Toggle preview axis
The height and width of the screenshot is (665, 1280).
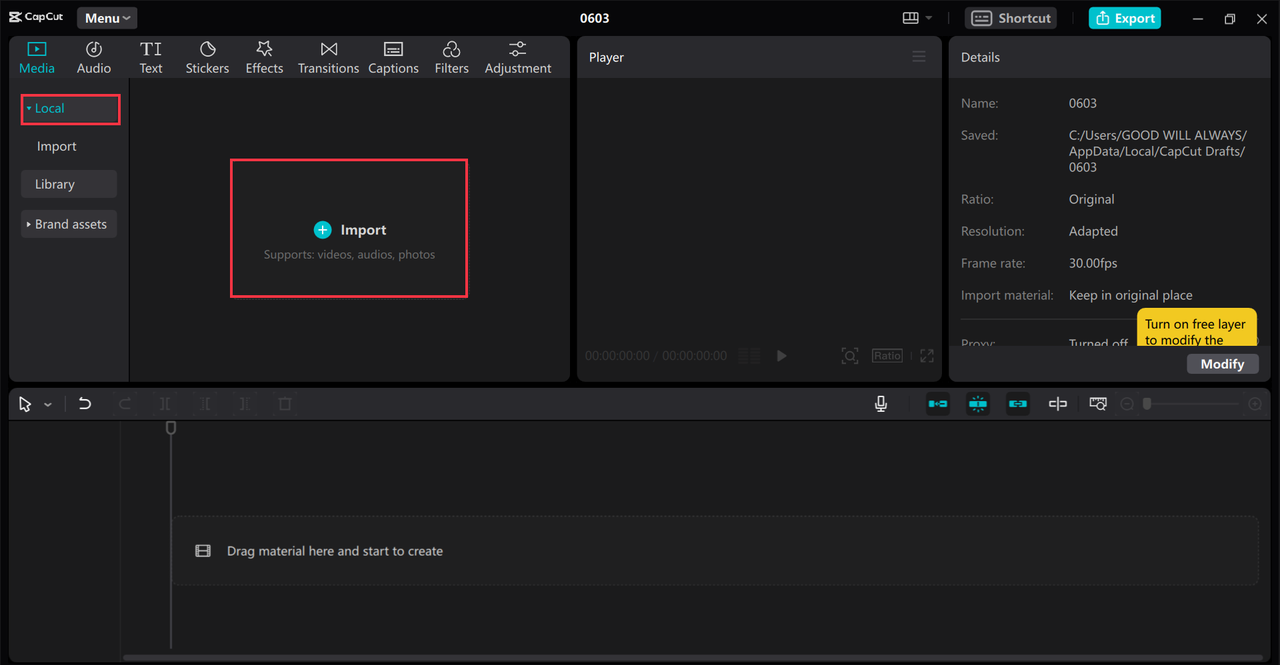coord(1058,404)
